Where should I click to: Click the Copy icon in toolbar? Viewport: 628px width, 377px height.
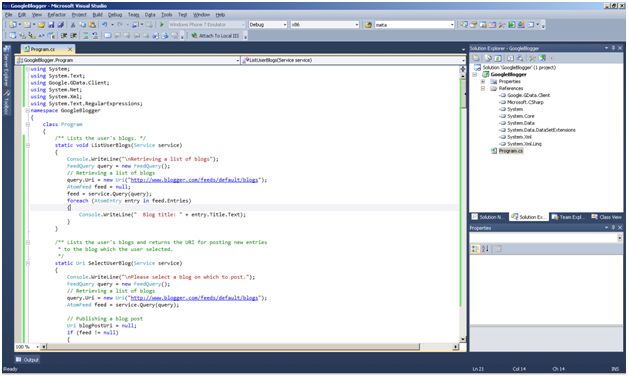[x=83, y=25]
